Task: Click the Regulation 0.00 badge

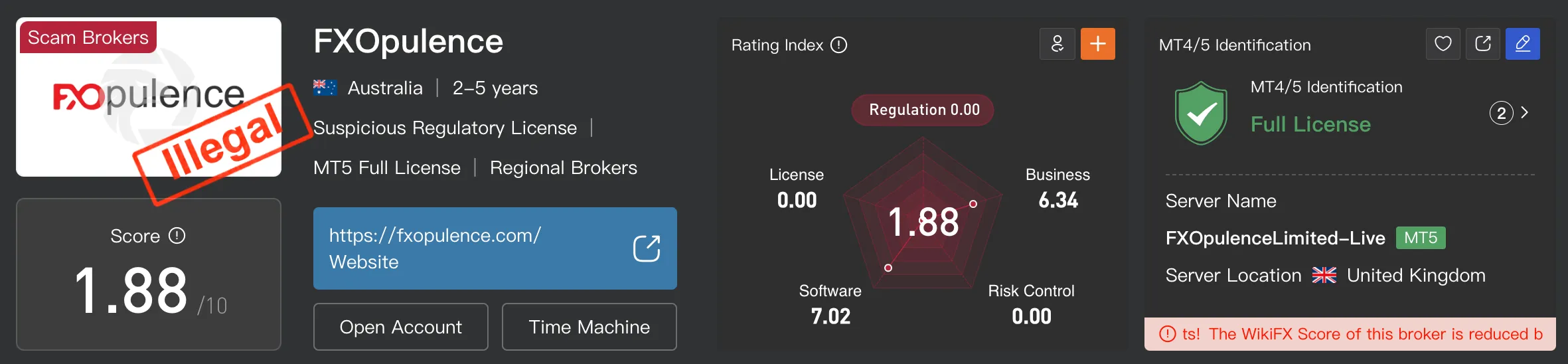Action: 923,110
